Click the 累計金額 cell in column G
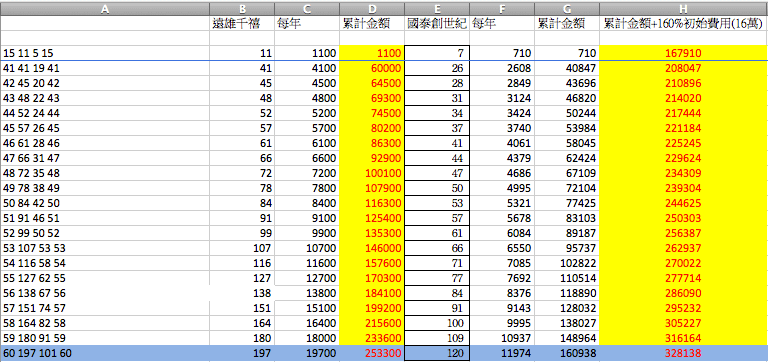The width and height of the screenshot is (768, 362). pos(567,24)
